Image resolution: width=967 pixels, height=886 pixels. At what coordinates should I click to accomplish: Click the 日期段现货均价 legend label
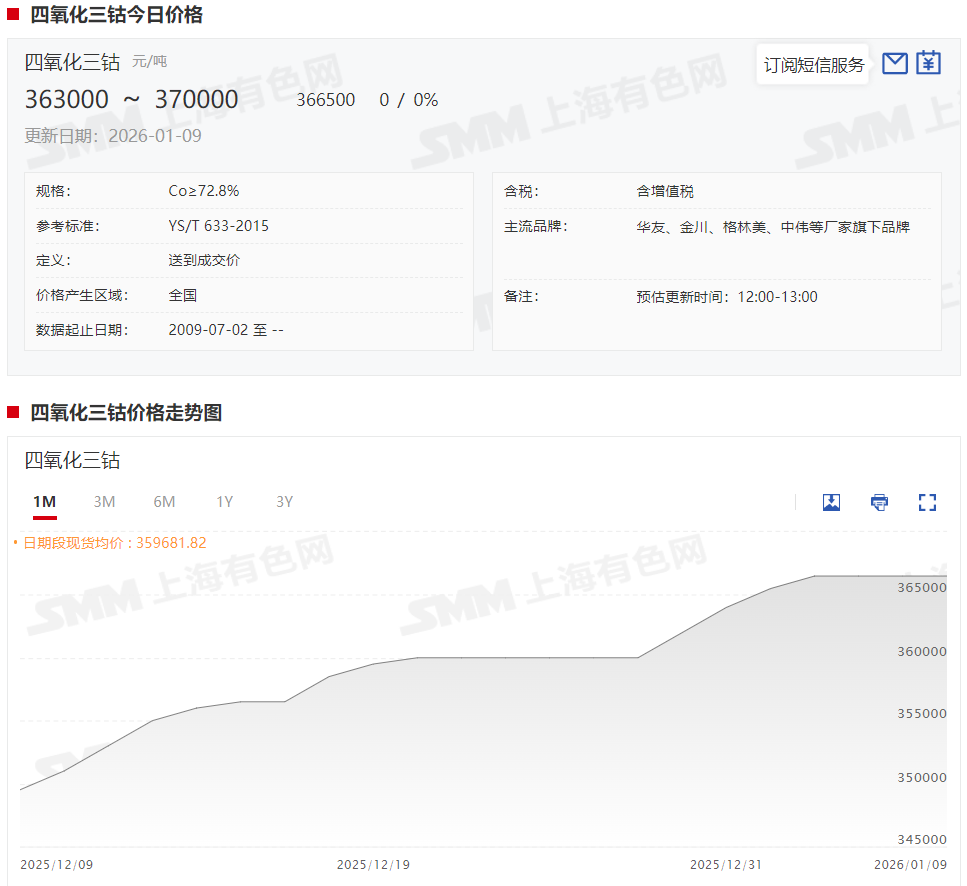114,543
